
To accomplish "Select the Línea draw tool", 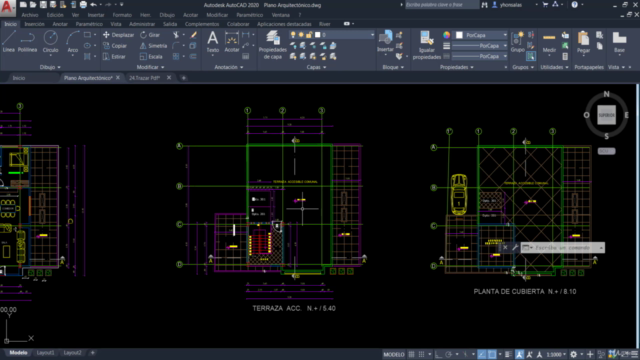I will pyautogui.click(x=9, y=41).
